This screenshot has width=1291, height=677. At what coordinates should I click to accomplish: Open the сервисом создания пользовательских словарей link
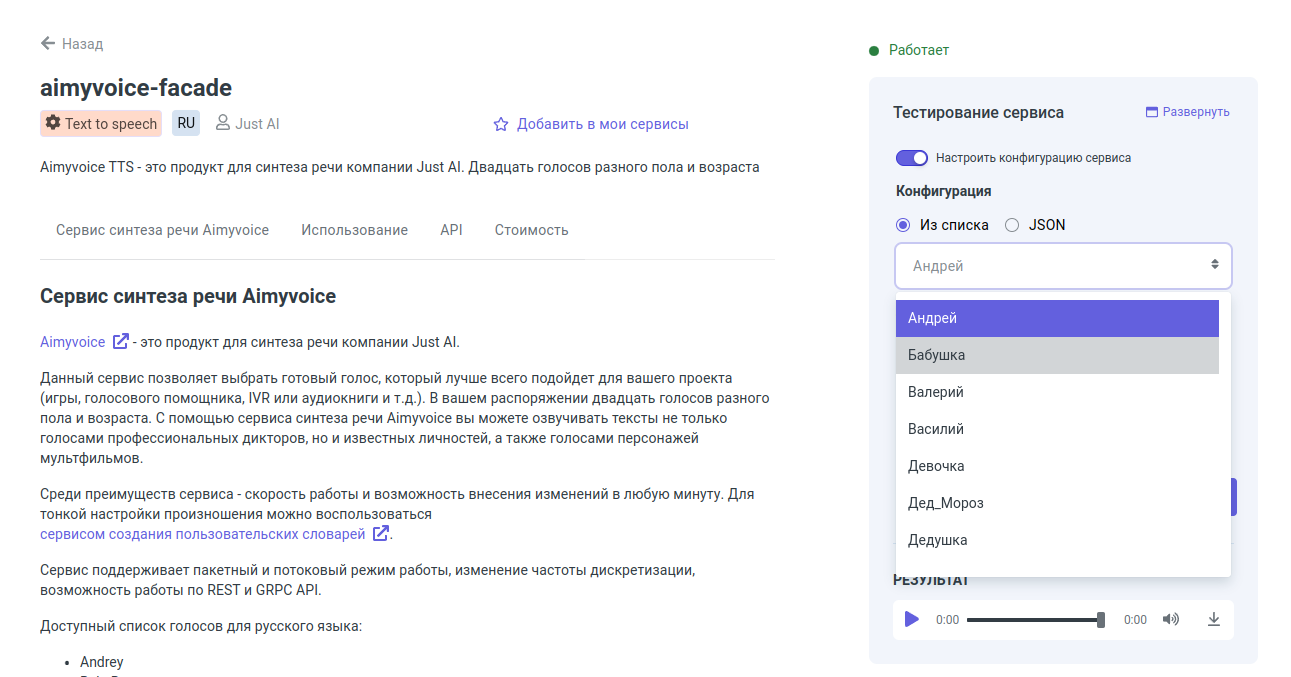pyautogui.click(x=203, y=534)
